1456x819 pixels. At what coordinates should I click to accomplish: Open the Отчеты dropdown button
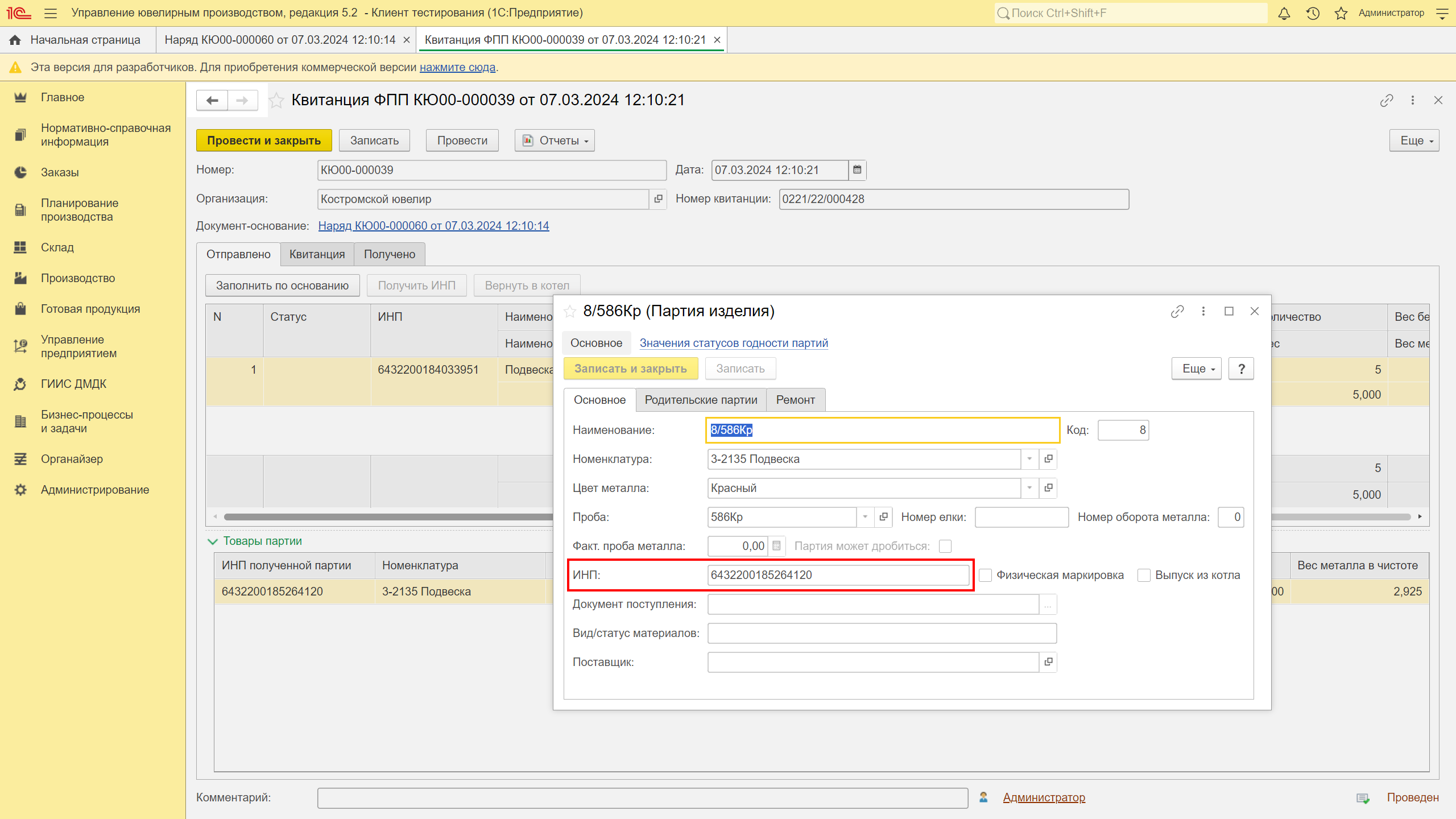pyautogui.click(x=555, y=140)
